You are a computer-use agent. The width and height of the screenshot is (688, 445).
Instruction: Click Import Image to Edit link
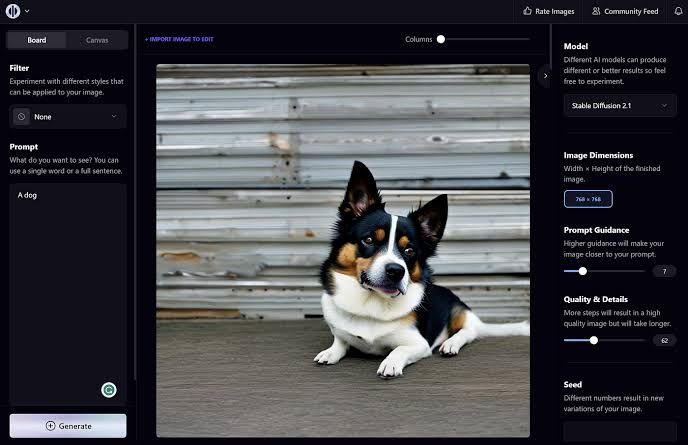(179, 39)
